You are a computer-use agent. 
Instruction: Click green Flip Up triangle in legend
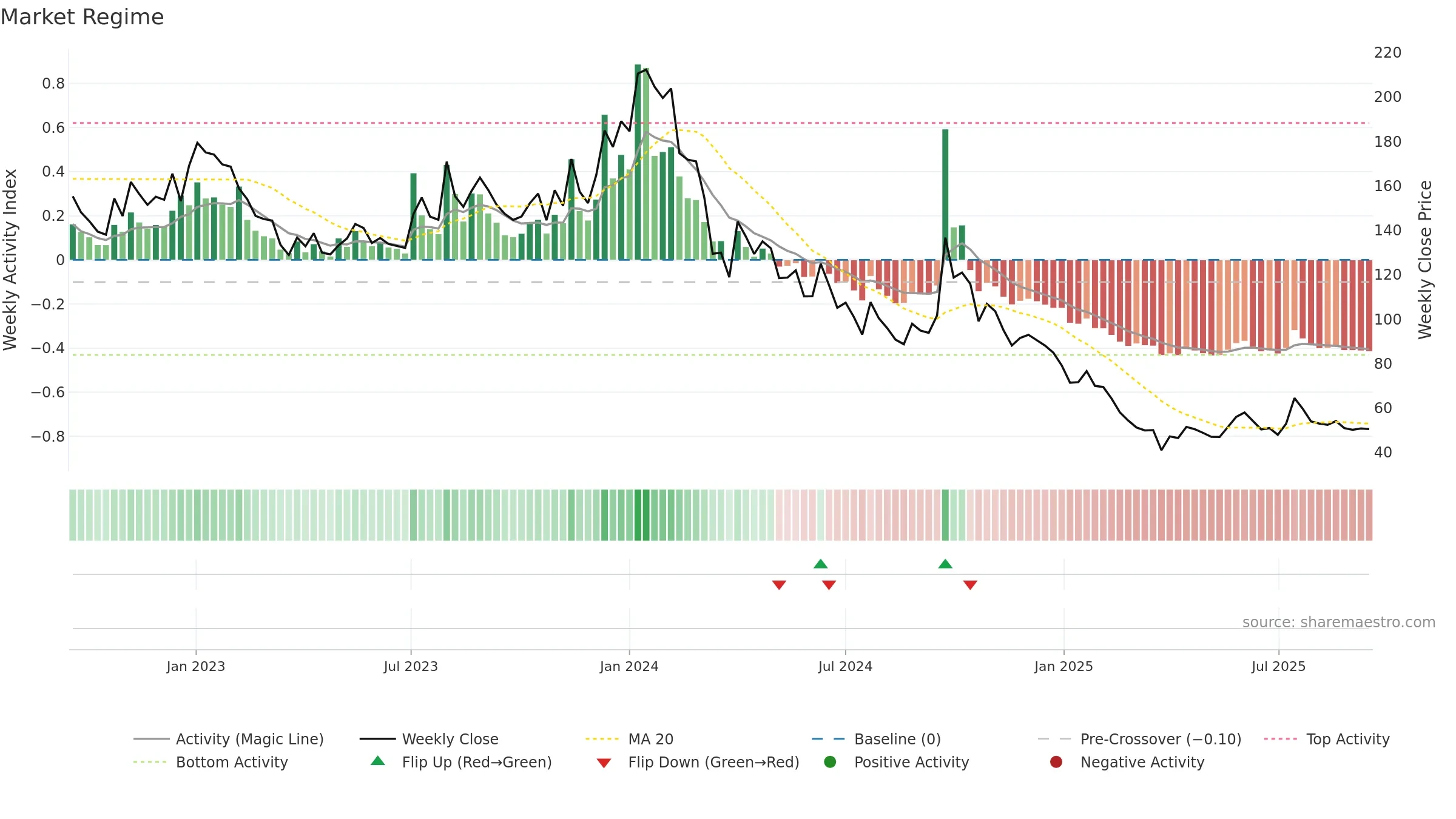point(378,761)
